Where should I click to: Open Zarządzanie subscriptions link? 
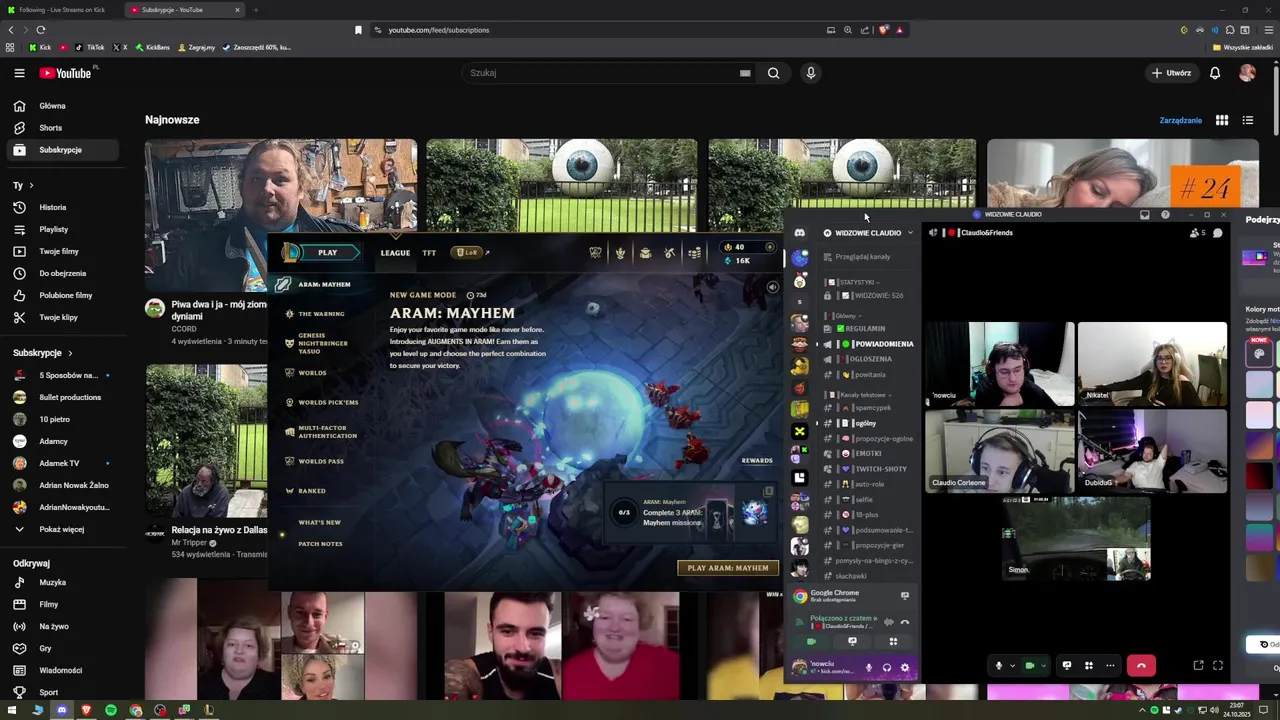[1181, 120]
